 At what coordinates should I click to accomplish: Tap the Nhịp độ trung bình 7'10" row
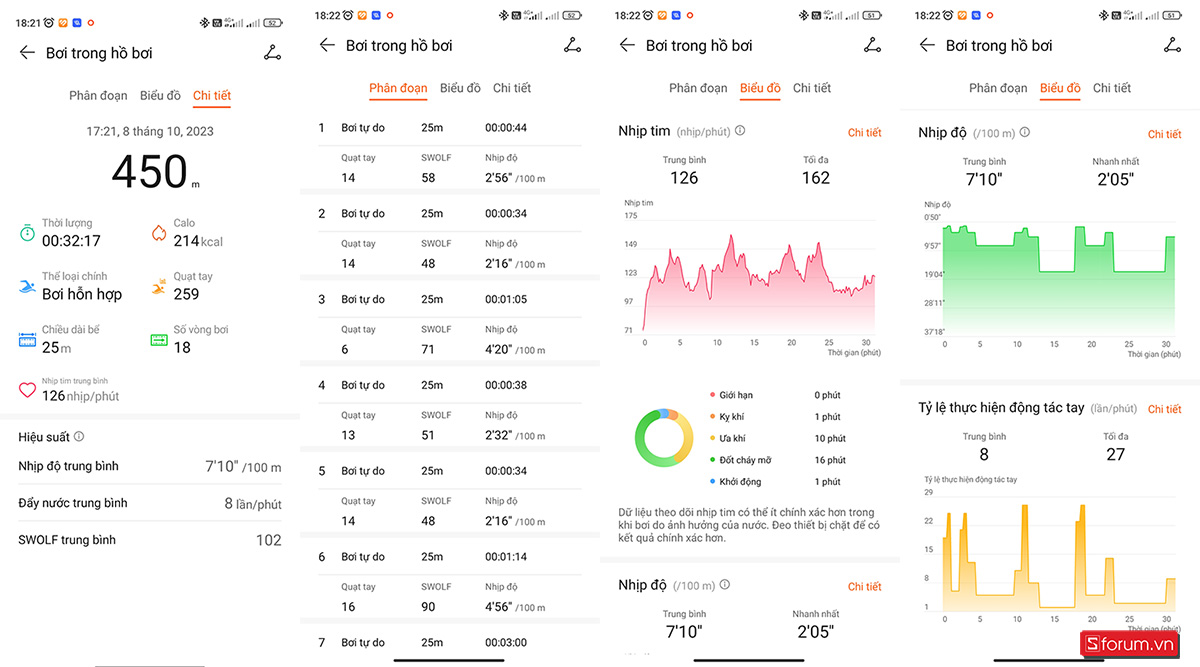click(x=150, y=466)
